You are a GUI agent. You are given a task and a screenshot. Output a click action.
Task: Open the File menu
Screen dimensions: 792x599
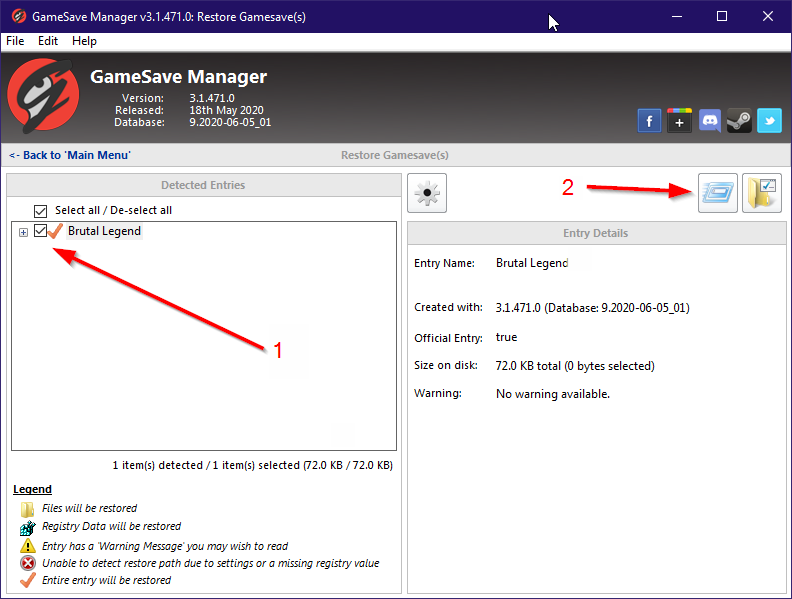click(x=15, y=41)
